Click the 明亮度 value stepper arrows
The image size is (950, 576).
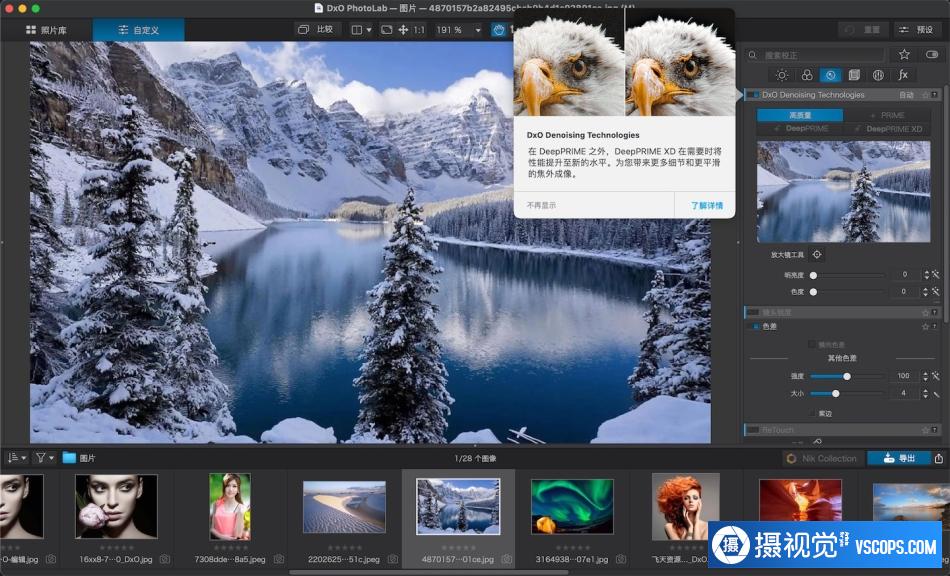click(x=926, y=275)
